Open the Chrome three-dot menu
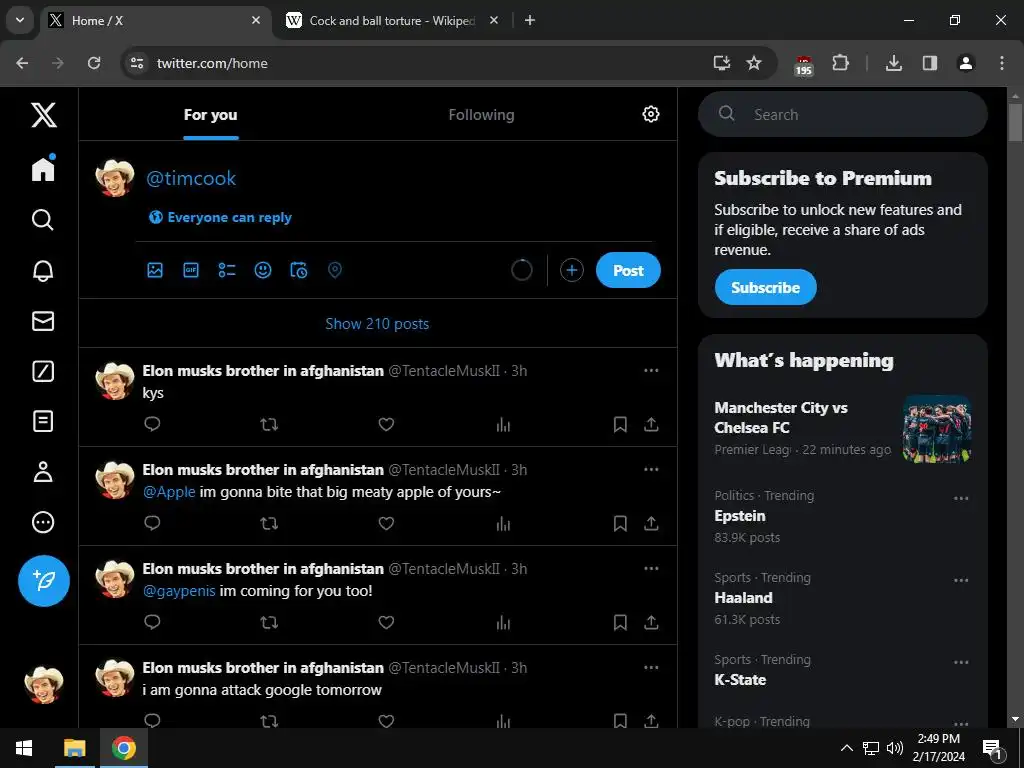This screenshot has height=768, width=1024. point(1002,63)
